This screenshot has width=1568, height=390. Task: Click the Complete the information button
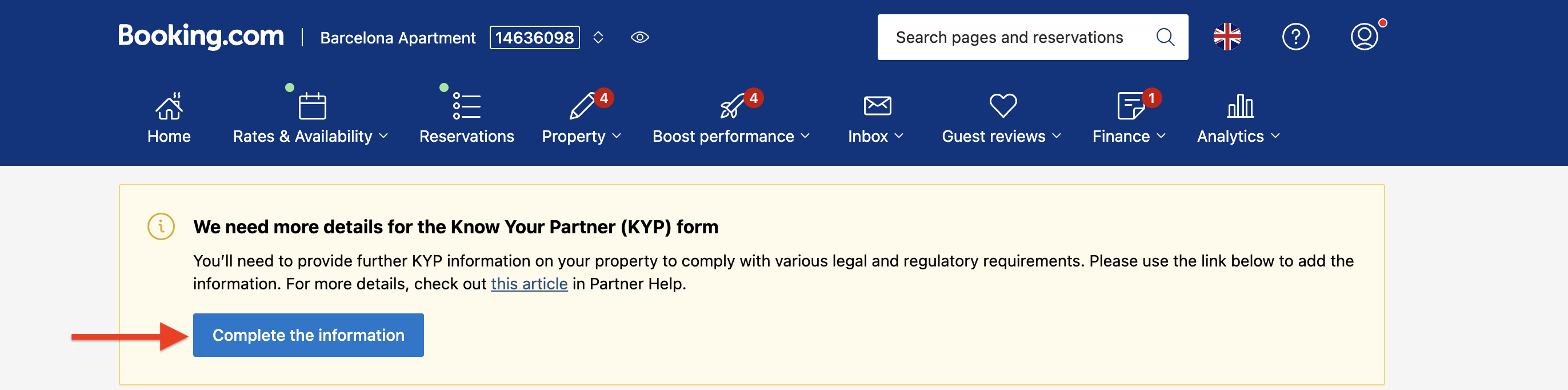click(x=308, y=335)
